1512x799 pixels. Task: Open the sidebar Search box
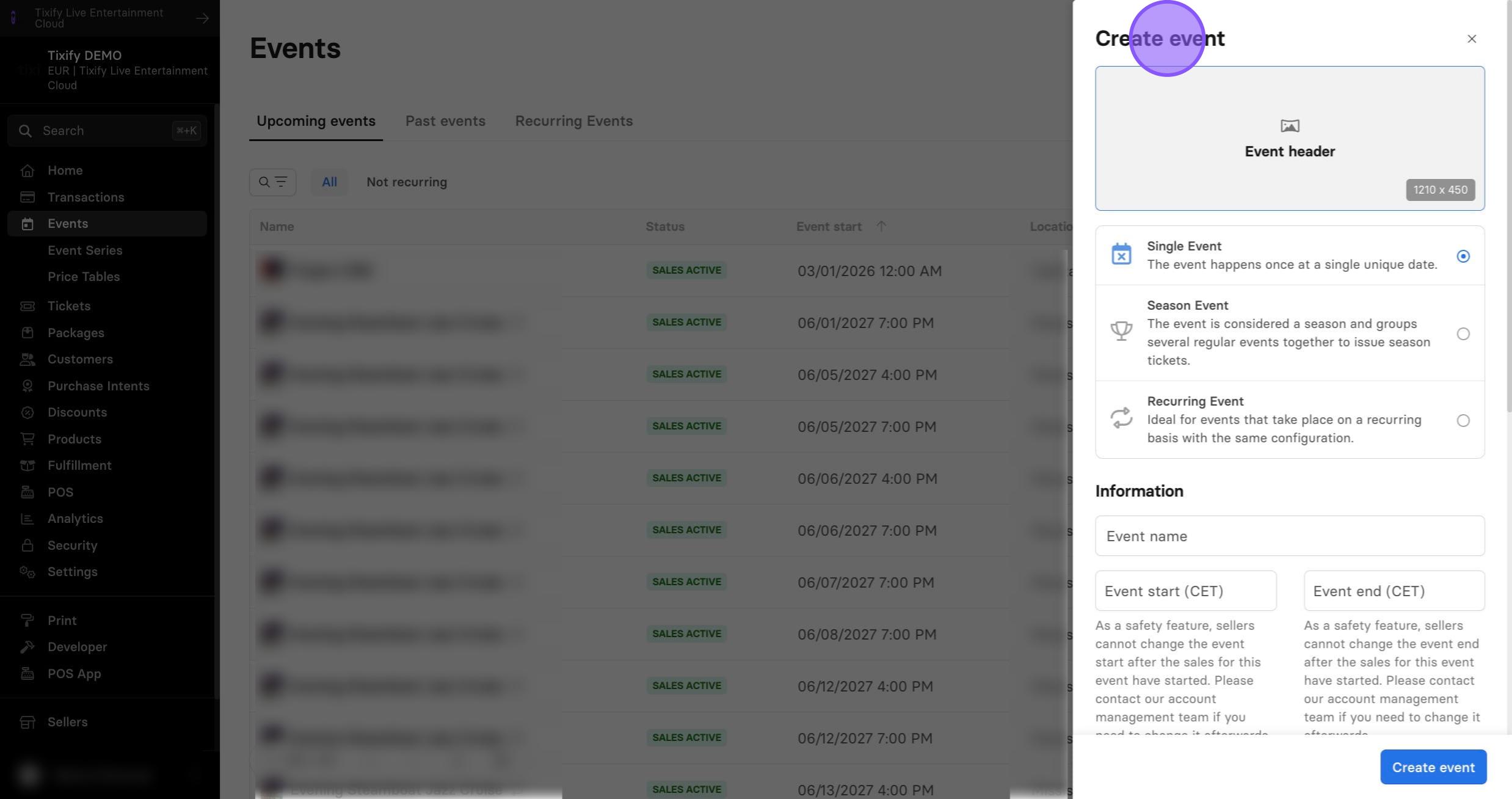tap(107, 131)
